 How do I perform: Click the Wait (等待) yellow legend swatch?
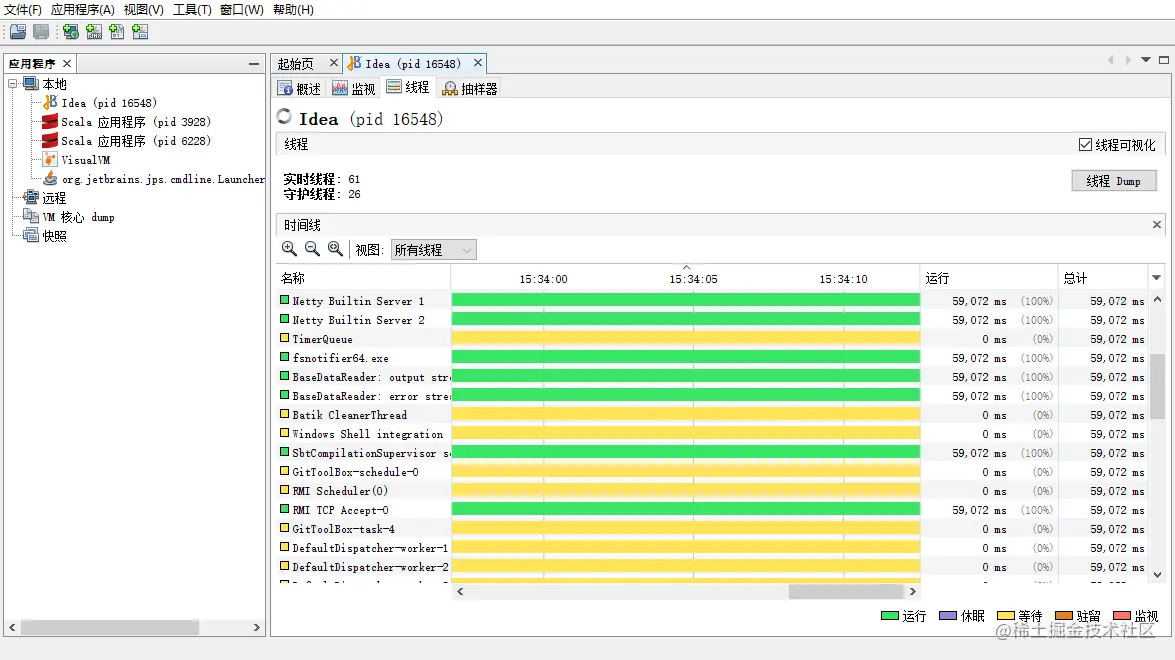coord(1006,616)
